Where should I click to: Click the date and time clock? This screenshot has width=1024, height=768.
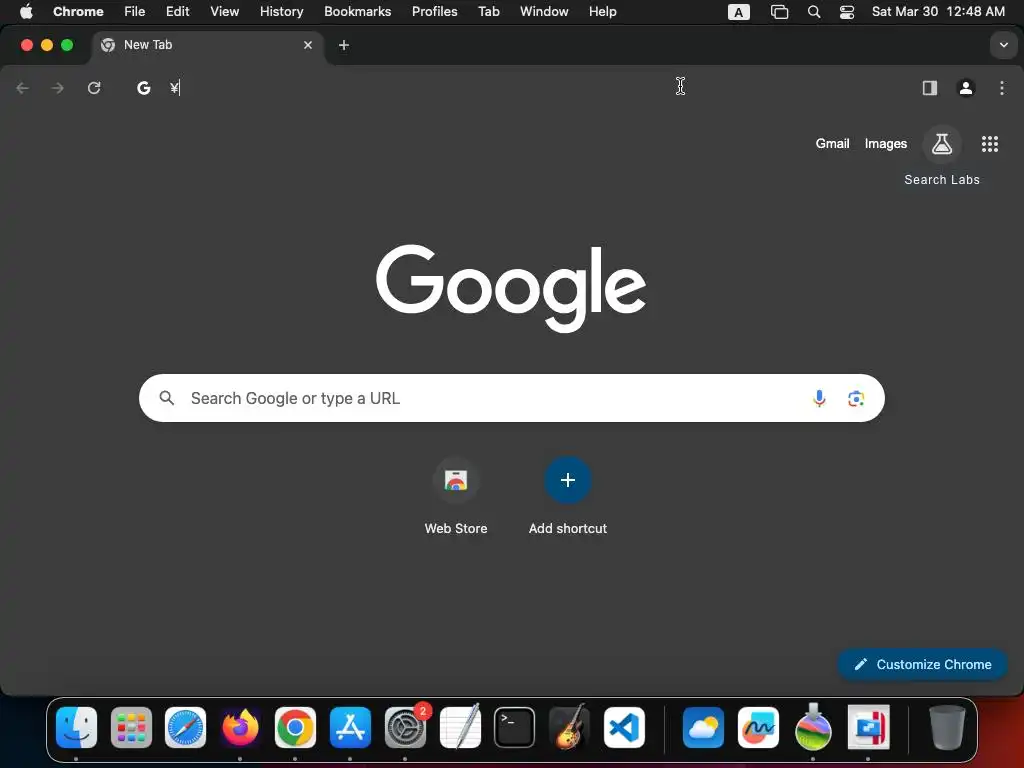click(x=938, y=12)
